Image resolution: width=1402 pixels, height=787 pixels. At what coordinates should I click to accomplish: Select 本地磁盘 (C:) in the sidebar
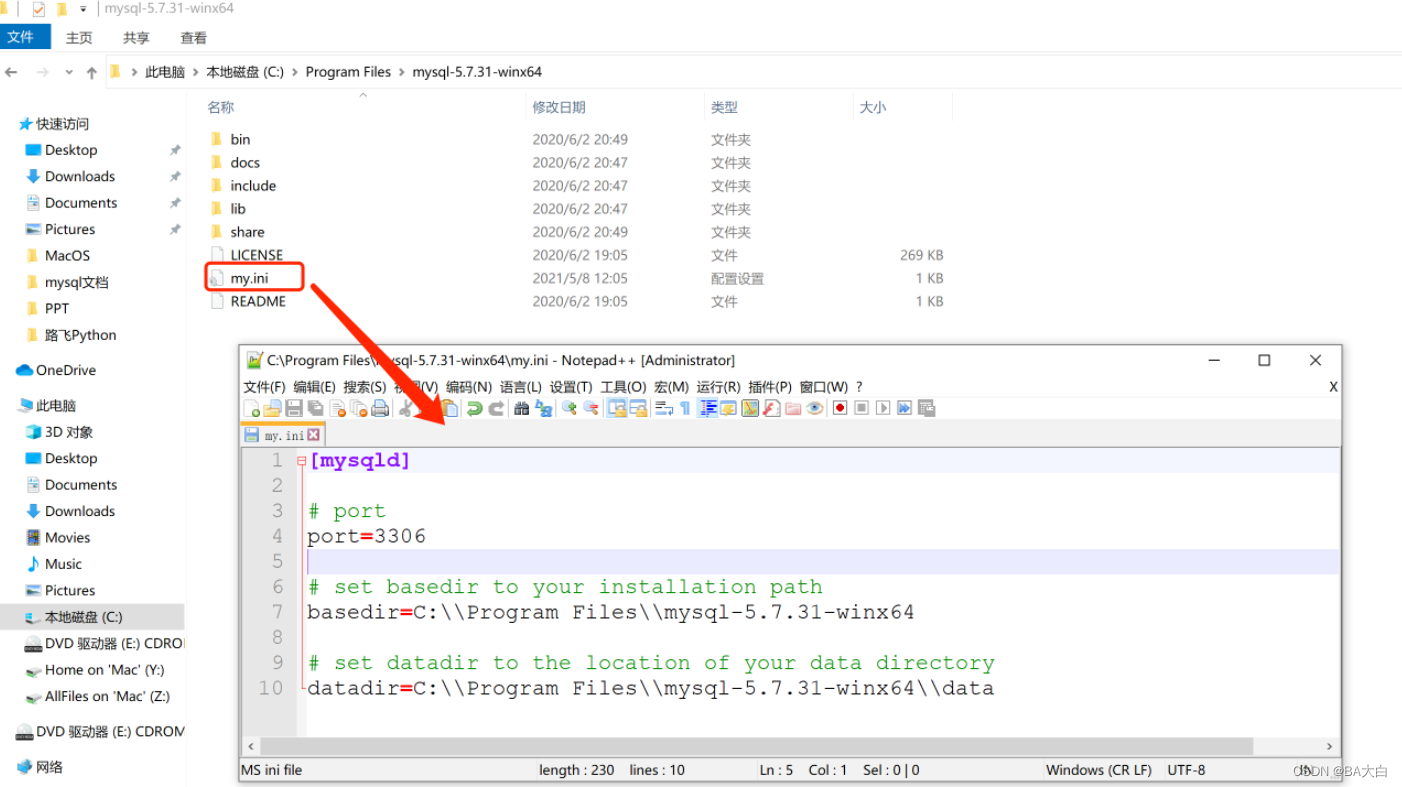pyautogui.click(x=83, y=617)
